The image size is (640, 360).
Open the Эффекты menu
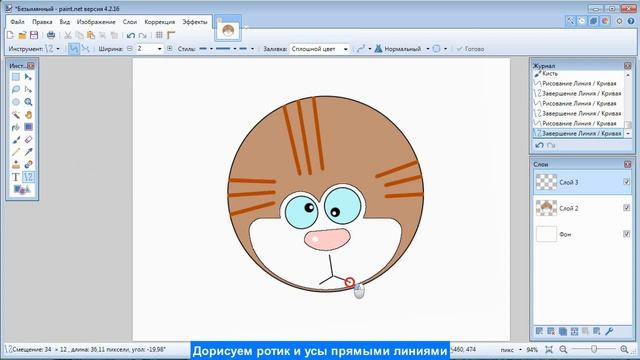pyautogui.click(x=195, y=22)
